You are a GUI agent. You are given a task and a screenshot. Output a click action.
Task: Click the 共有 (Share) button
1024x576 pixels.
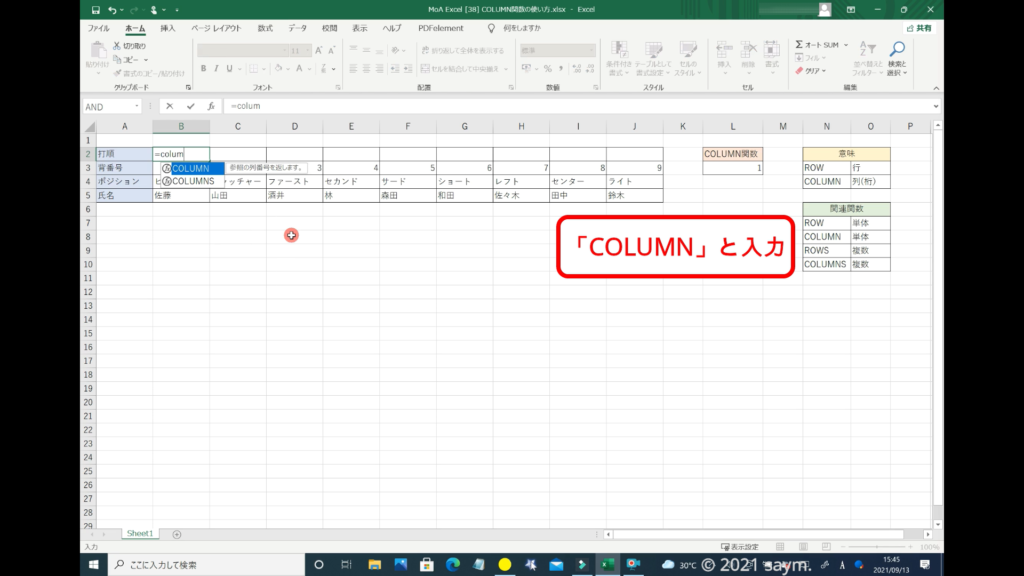tap(918, 28)
